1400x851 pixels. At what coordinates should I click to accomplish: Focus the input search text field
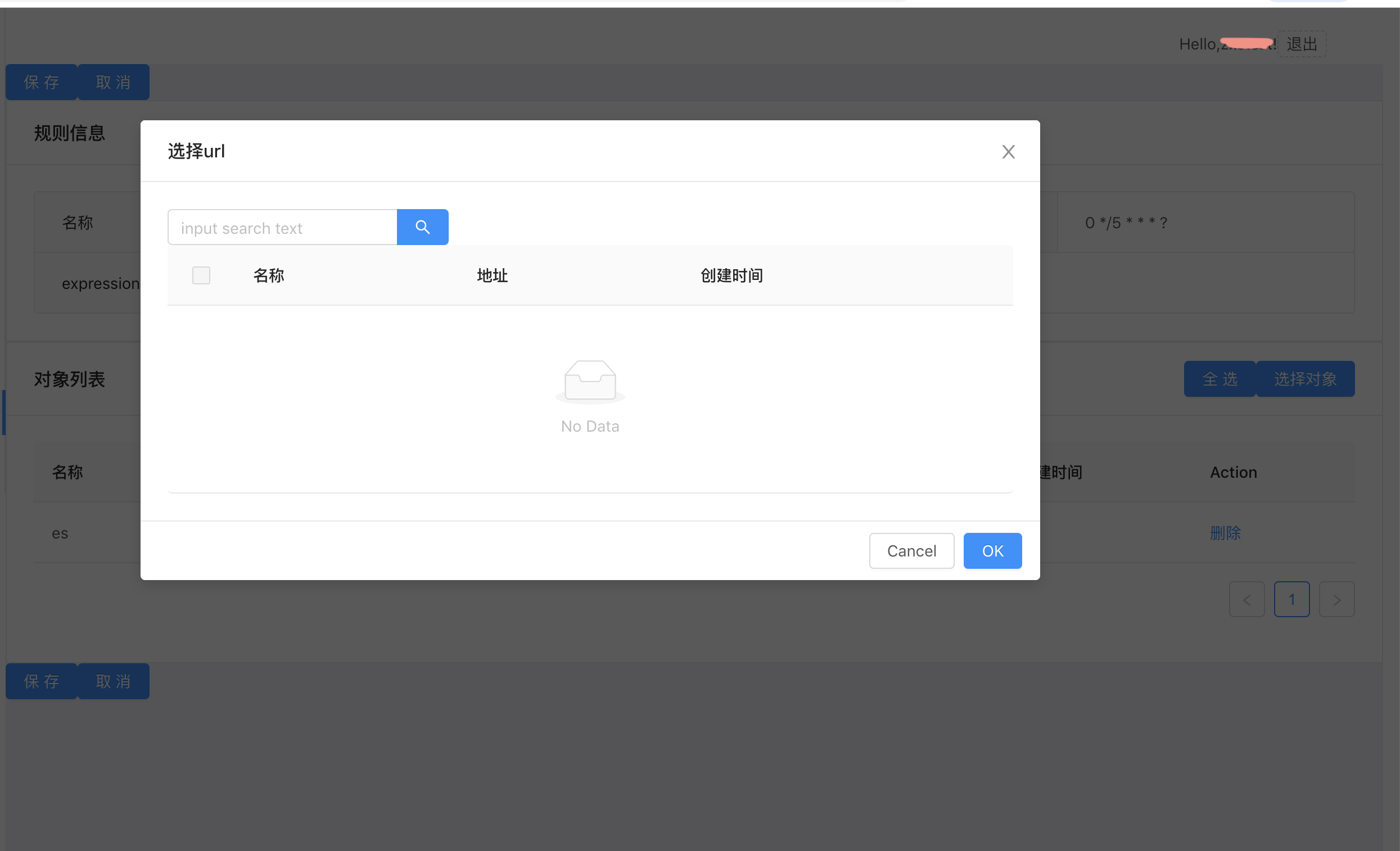[x=282, y=228]
